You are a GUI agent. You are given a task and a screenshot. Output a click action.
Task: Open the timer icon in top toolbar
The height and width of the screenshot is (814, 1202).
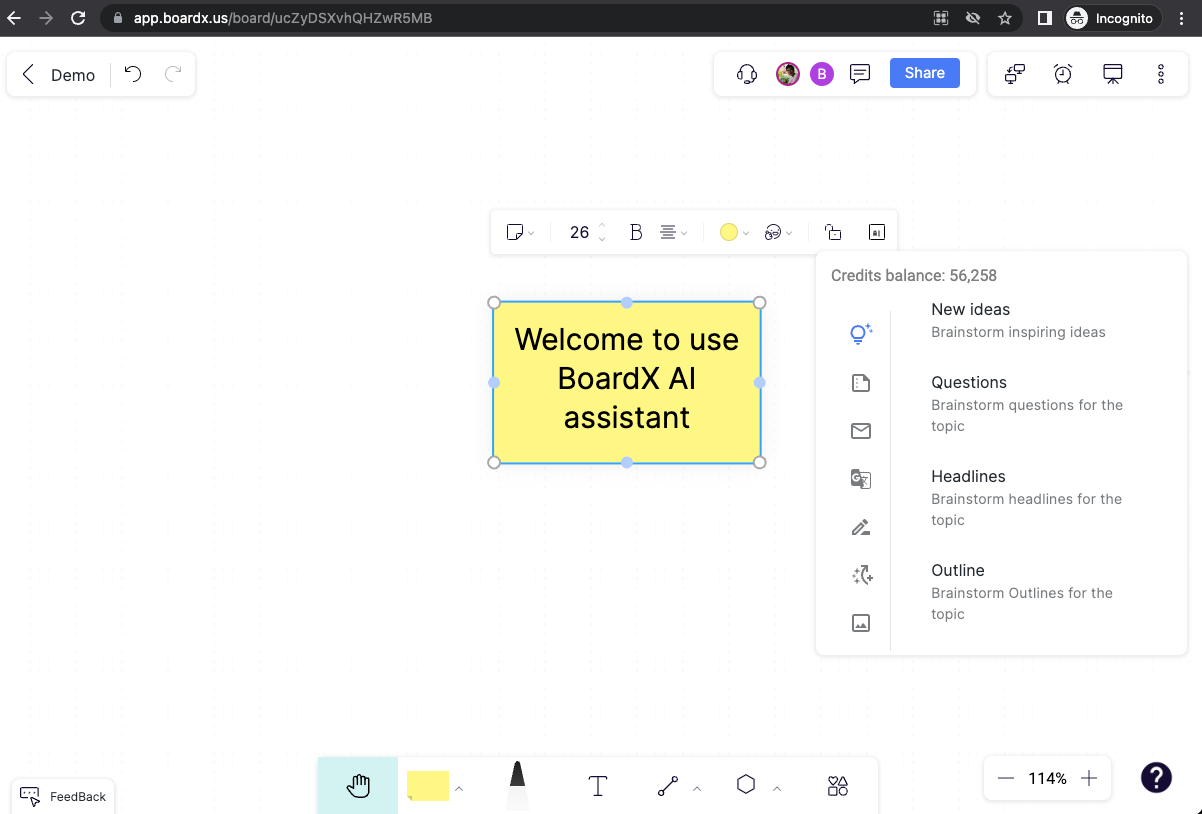pos(1062,73)
